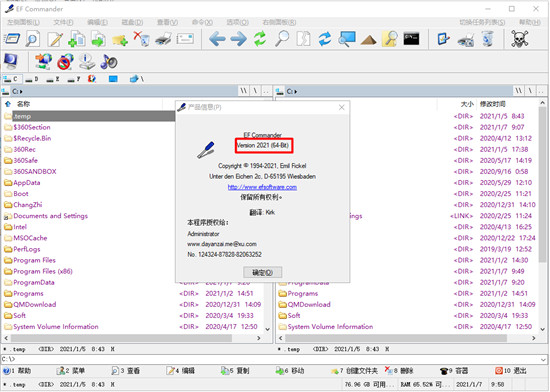The width and height of the screenshot is (550, 392).
Task: Click left panel parent directory '..' button
Action: [x=266, y=91]
